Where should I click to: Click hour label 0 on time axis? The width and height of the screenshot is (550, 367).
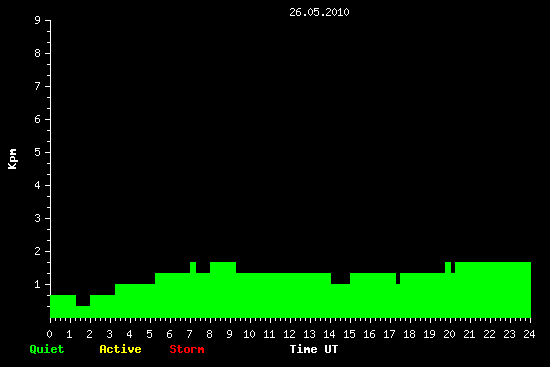(x=49, y=334)
